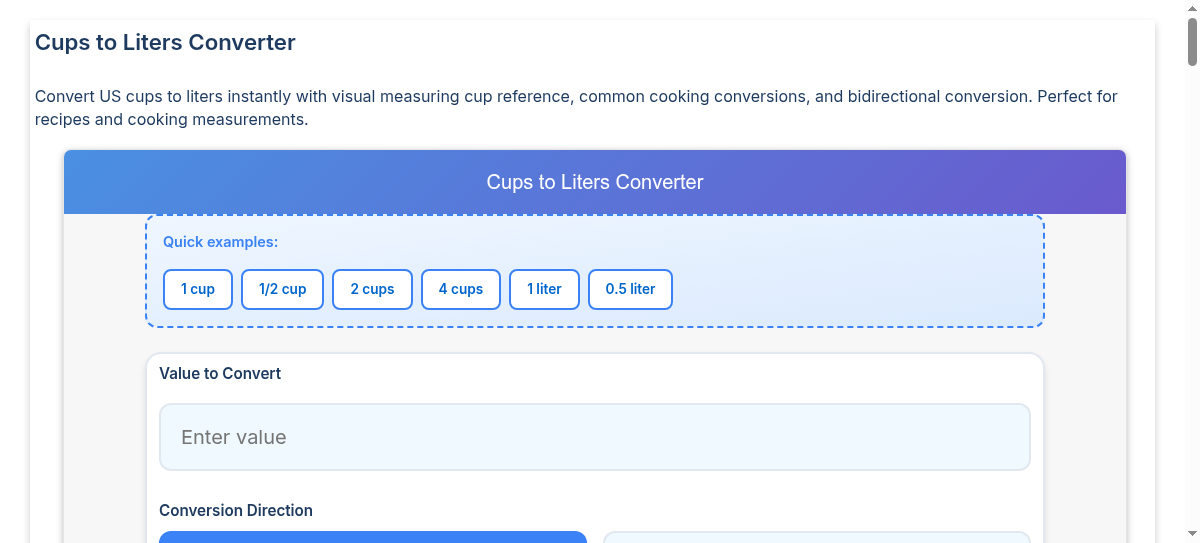Image resolution: width=1200 pixels, height=543 pixels.
Task: Click the '4 cups' quick example button
Action: (x=461, y=289)
